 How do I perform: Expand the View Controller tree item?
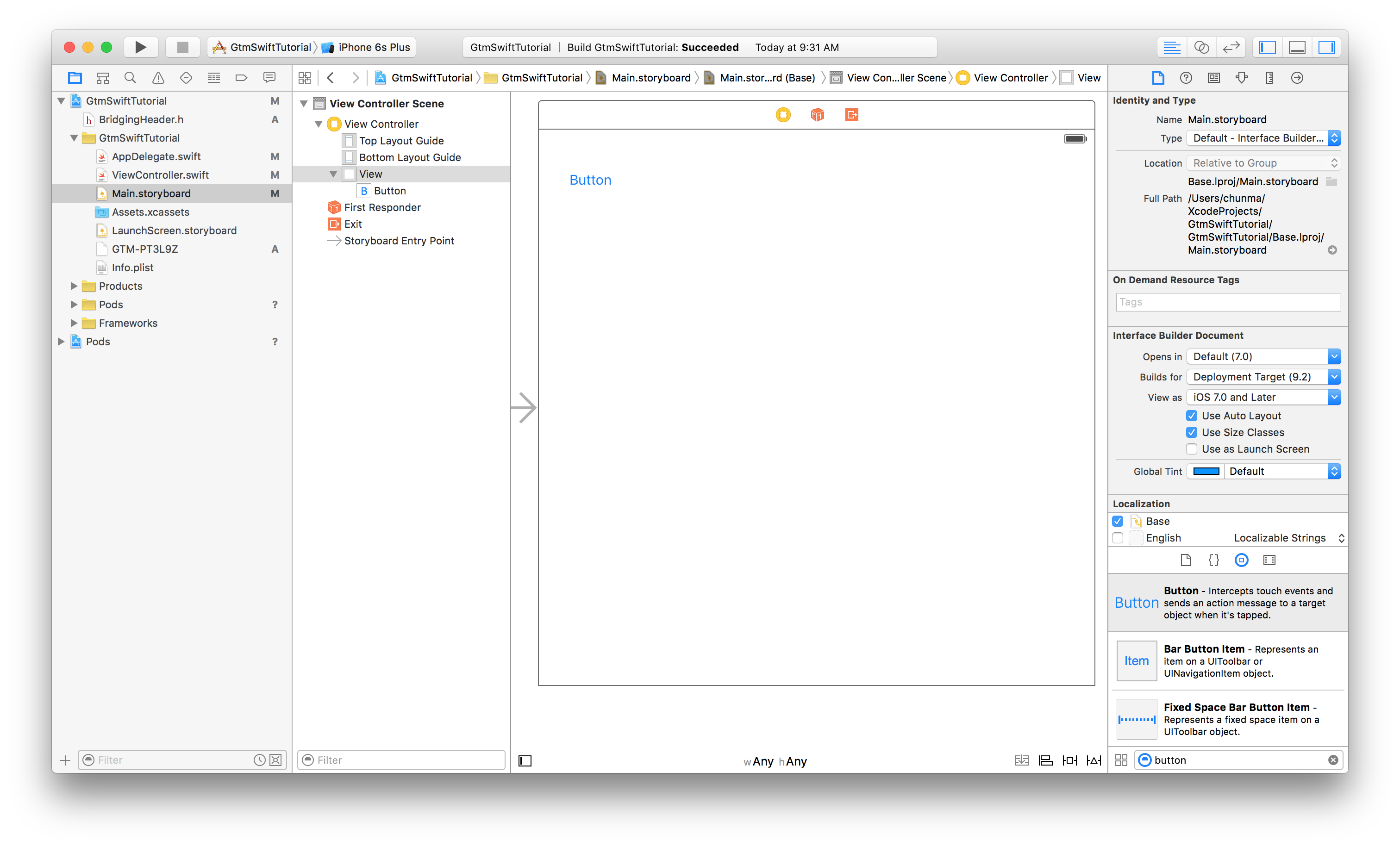point(317,124)
